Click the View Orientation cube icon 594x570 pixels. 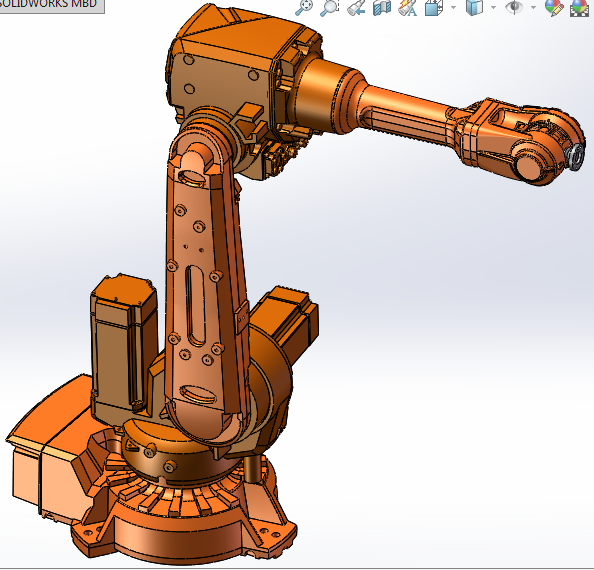tap(434, 8)
